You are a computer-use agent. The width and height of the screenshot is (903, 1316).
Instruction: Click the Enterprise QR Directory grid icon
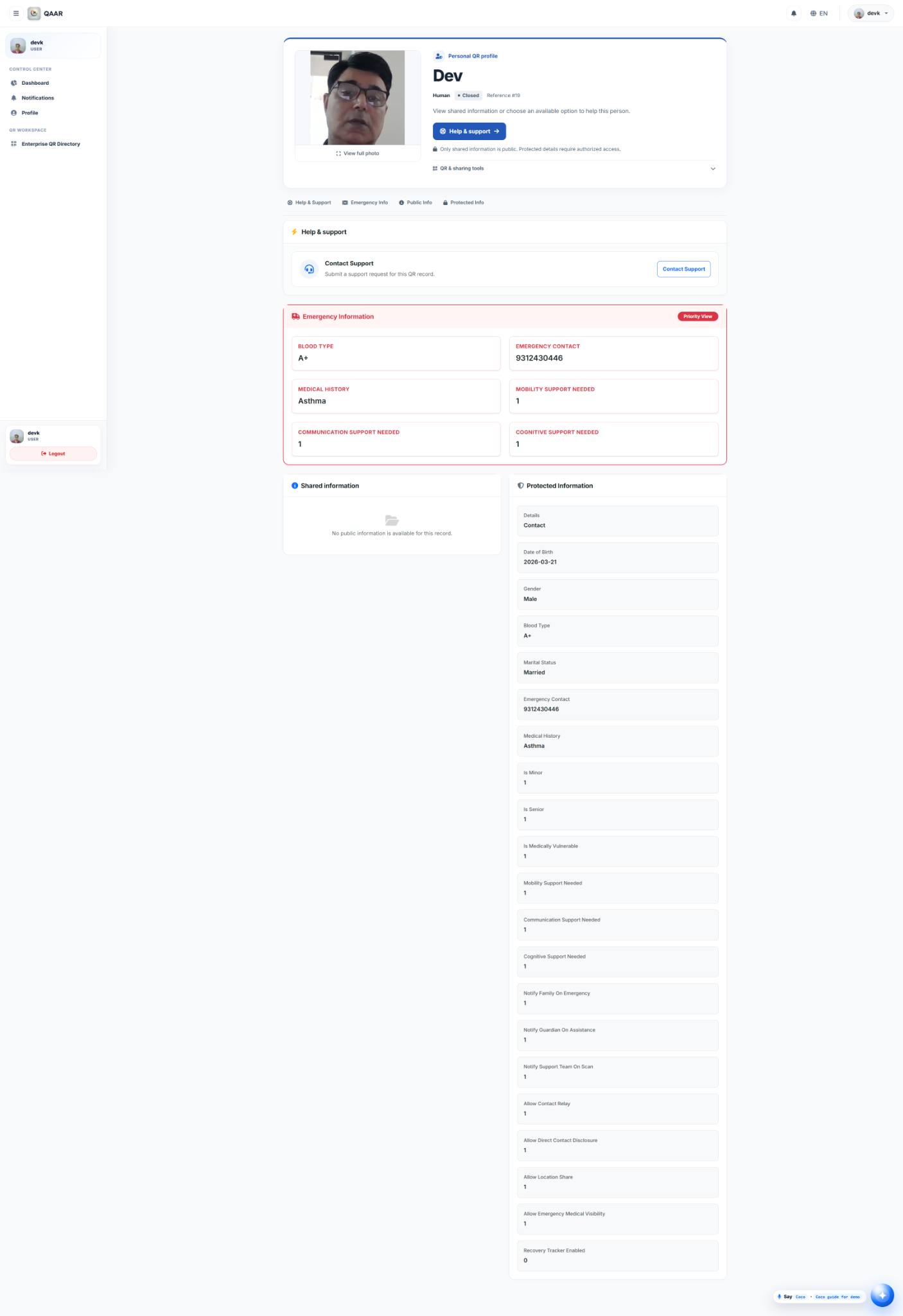pyautogui.click(x=13, y=144)
